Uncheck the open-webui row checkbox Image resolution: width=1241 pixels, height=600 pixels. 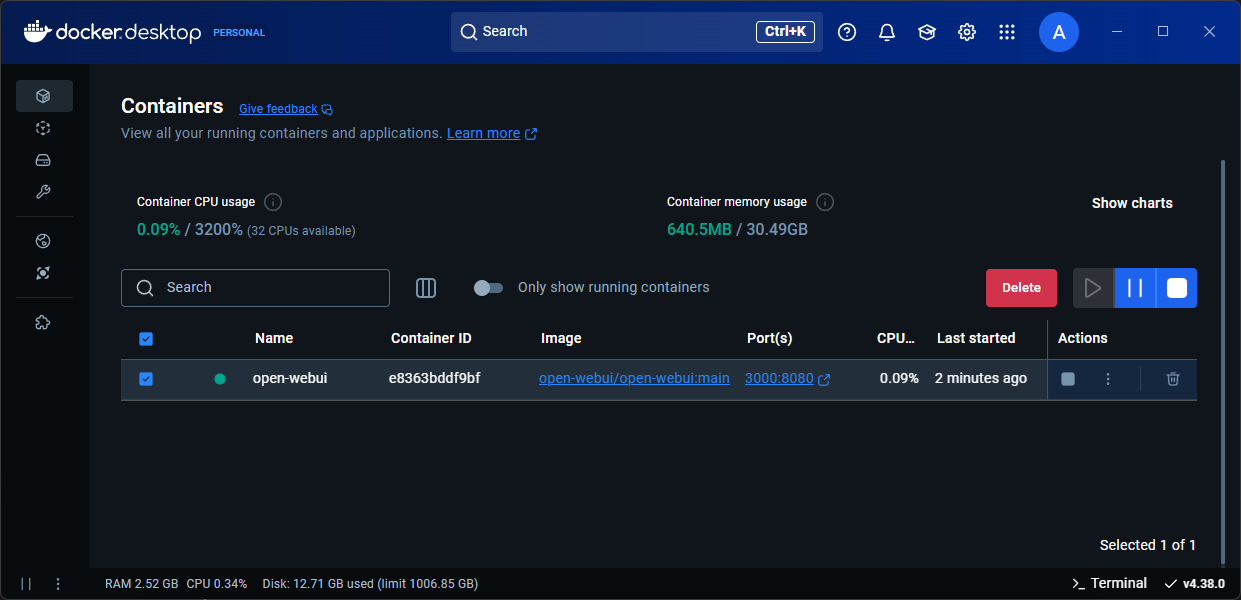[x=146, y=379]
